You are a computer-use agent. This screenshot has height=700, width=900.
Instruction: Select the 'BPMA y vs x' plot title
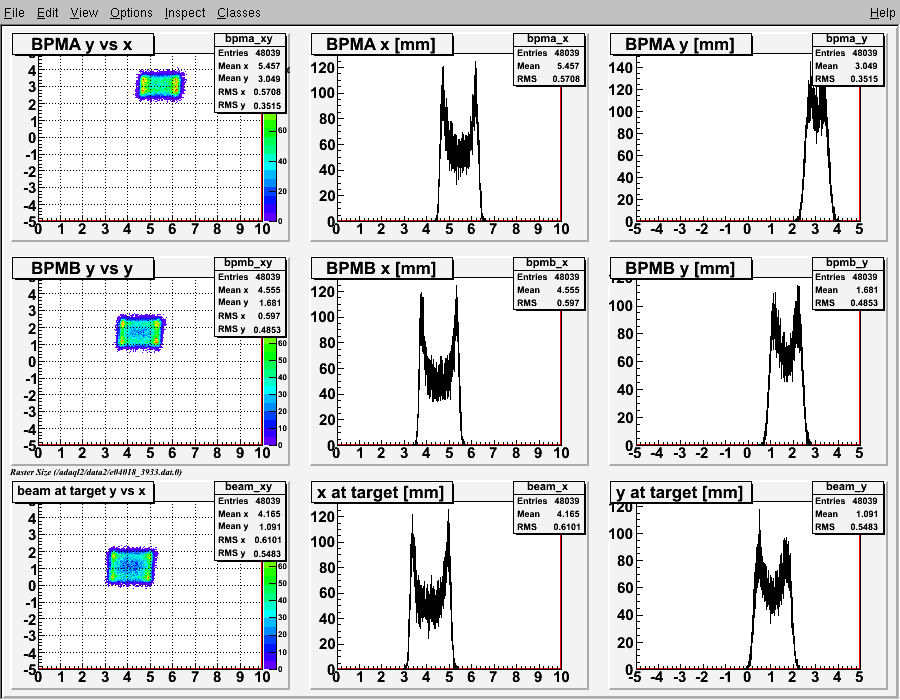tap(83, 44)
